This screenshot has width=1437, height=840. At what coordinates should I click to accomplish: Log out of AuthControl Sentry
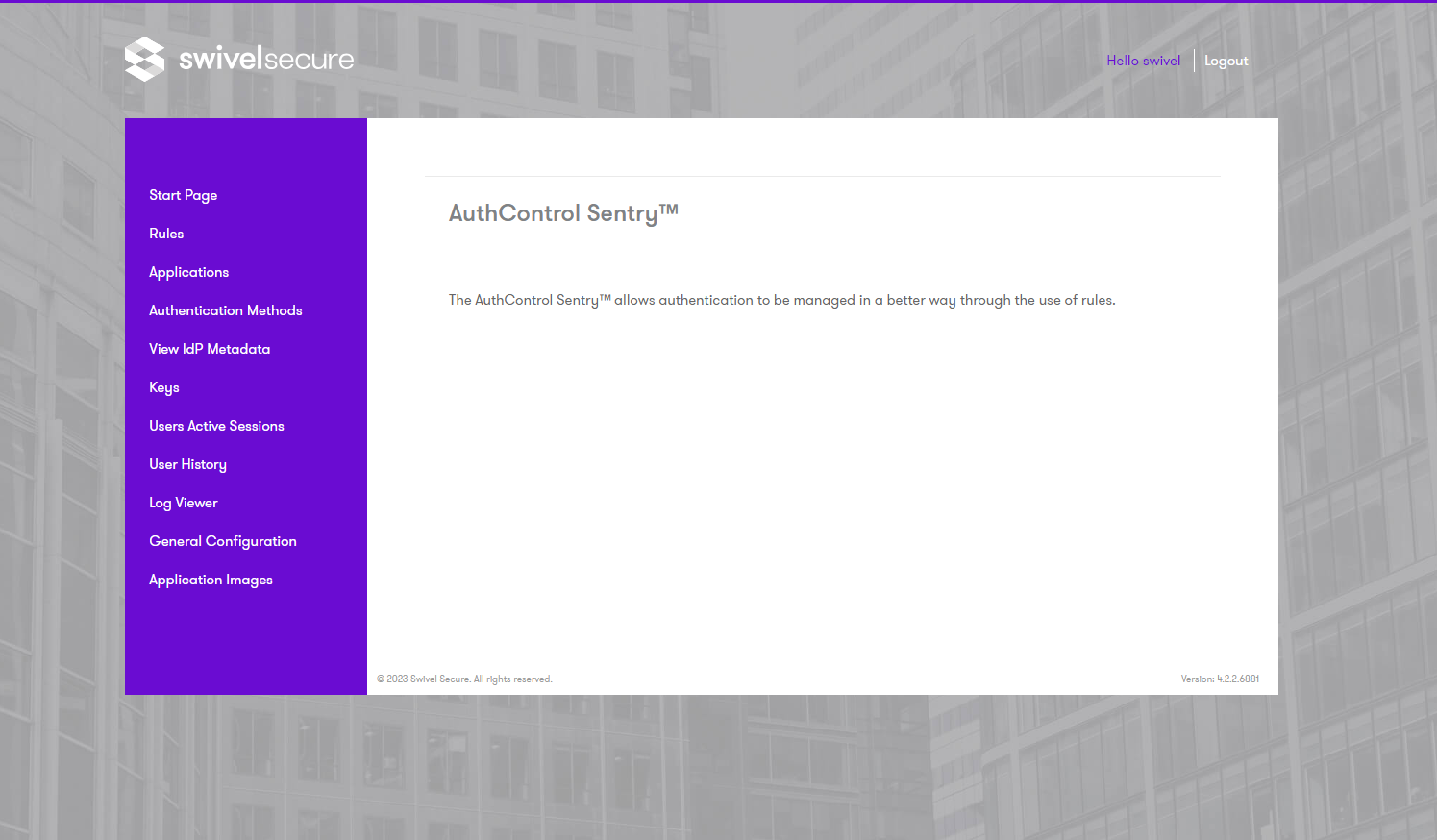click(x=1226, y=60)
